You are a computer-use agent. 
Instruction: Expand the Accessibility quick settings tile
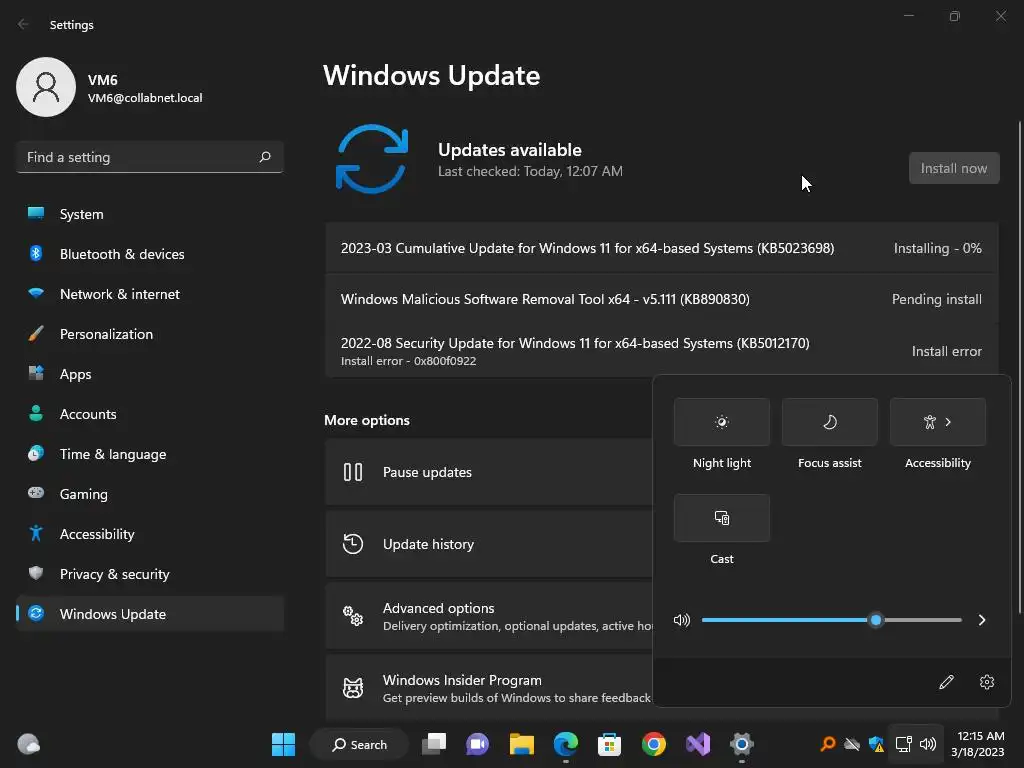938,422
